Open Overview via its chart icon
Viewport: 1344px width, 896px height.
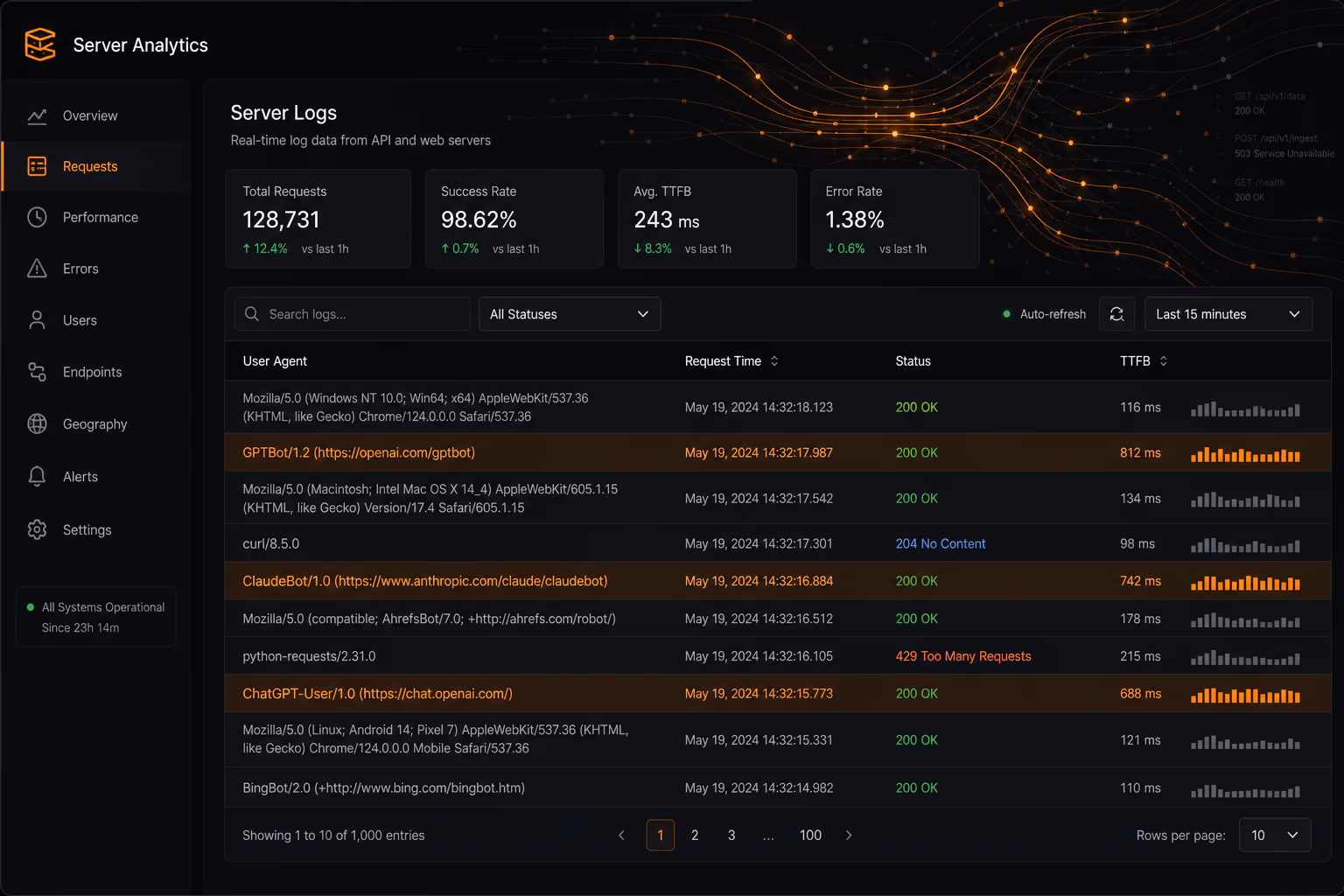pyautogui.click(x=37, y=115)
